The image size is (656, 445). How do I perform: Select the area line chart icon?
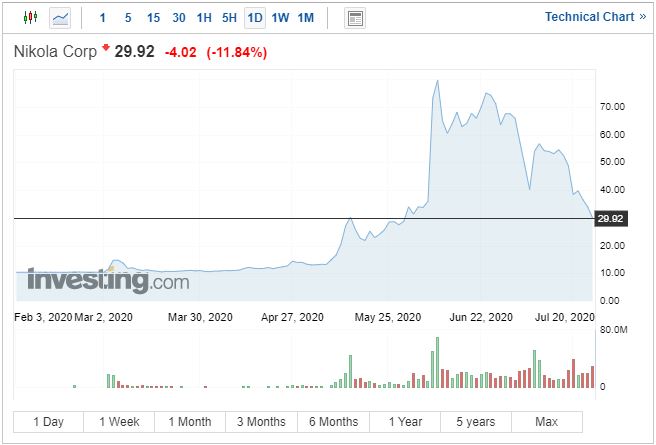[60, 18]
